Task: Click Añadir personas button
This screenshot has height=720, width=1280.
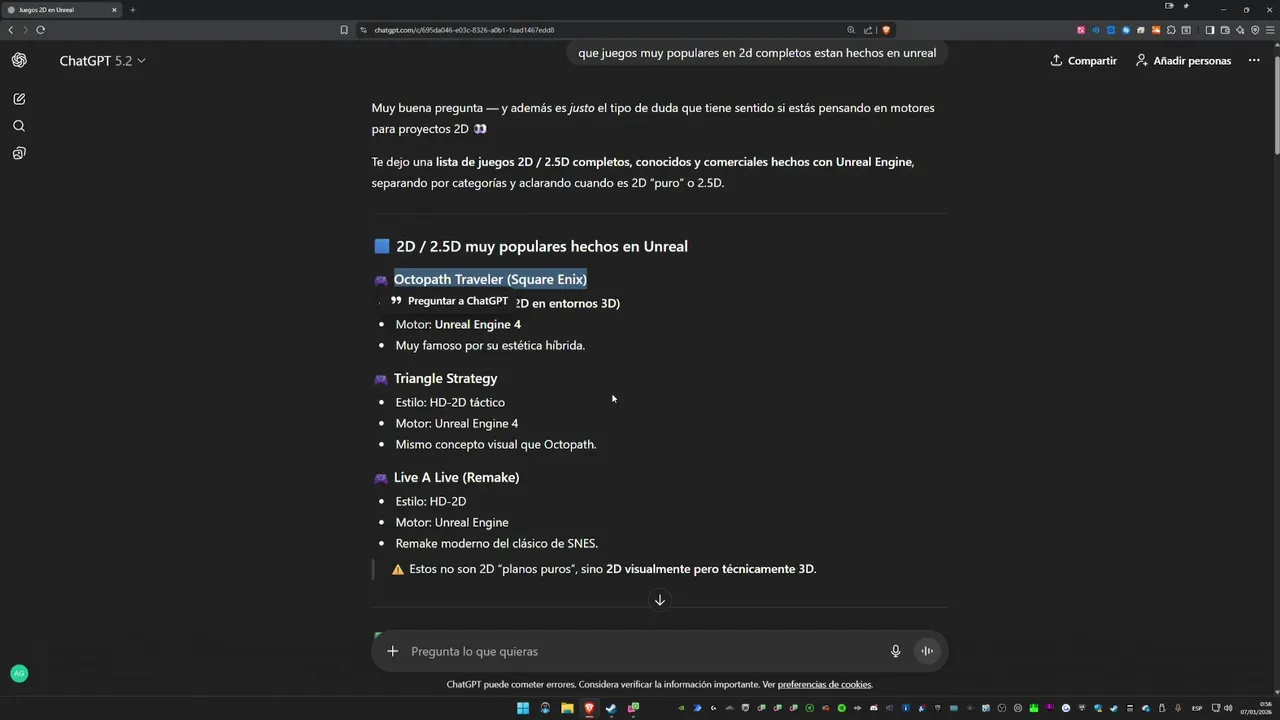Action: click(1183, 61)
